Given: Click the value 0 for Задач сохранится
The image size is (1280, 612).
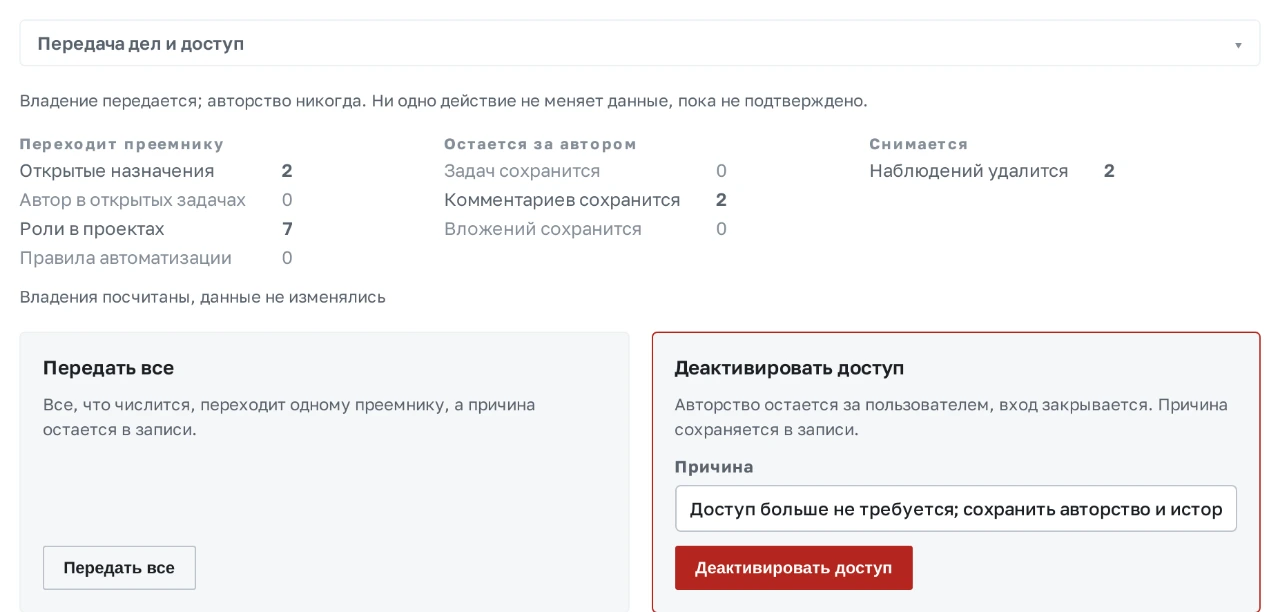Looking at the screenshot, I should pyautogui.click(x=721, y=171).
